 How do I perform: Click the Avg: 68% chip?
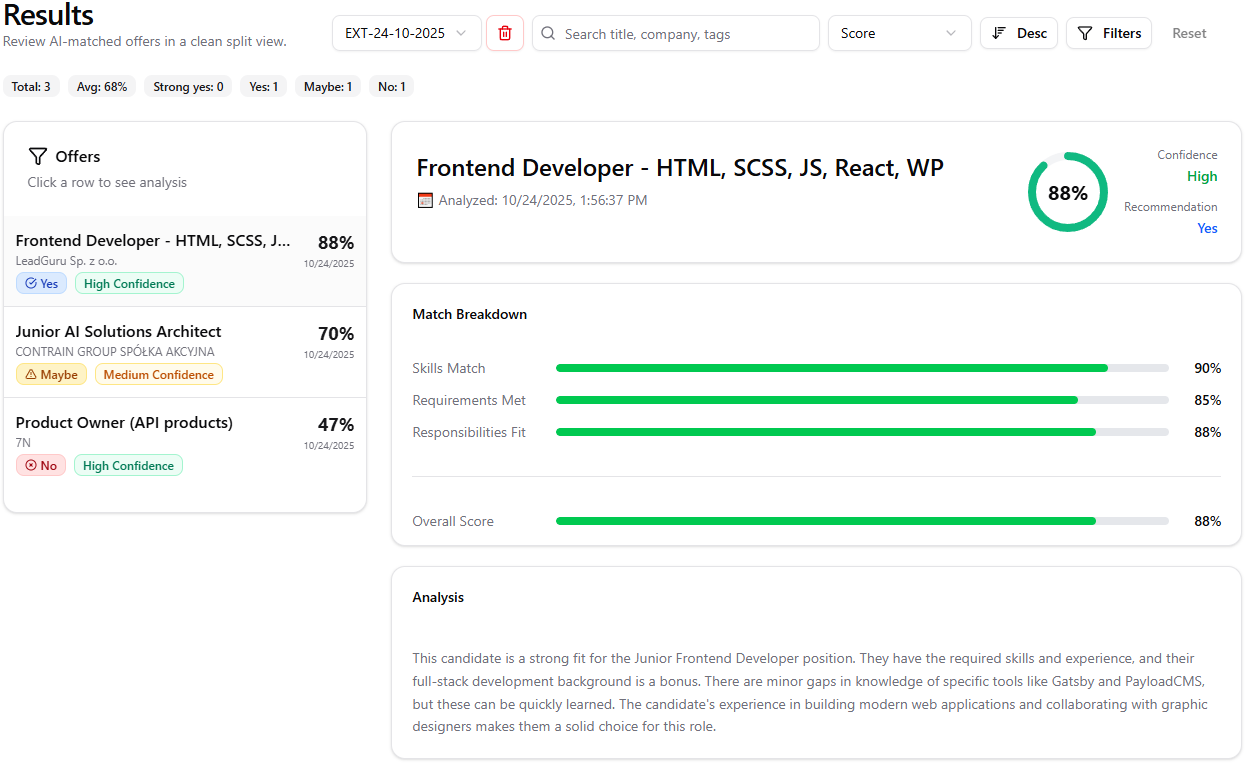(102, 87)
